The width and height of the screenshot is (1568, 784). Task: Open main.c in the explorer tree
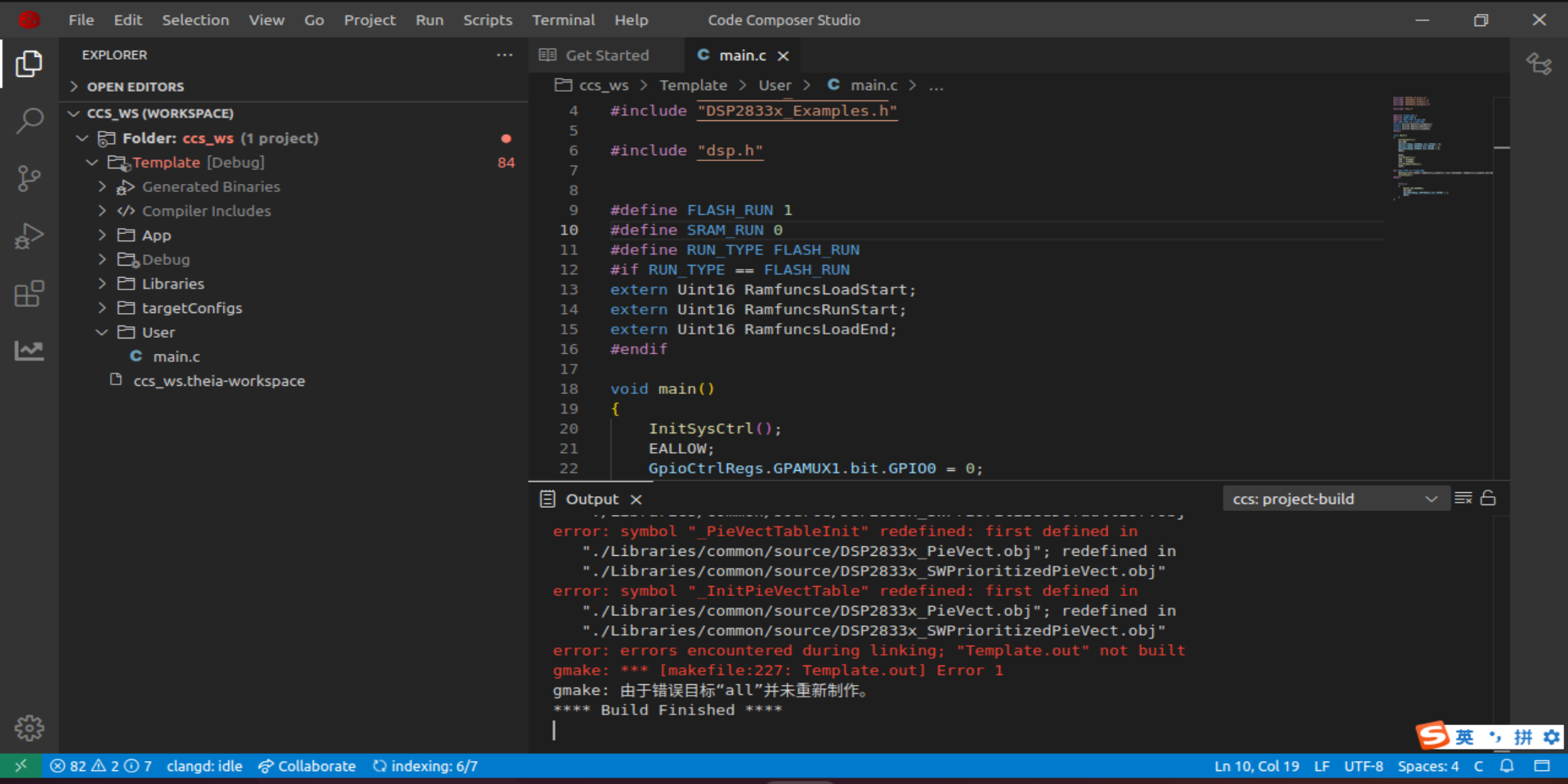point(176,356)
